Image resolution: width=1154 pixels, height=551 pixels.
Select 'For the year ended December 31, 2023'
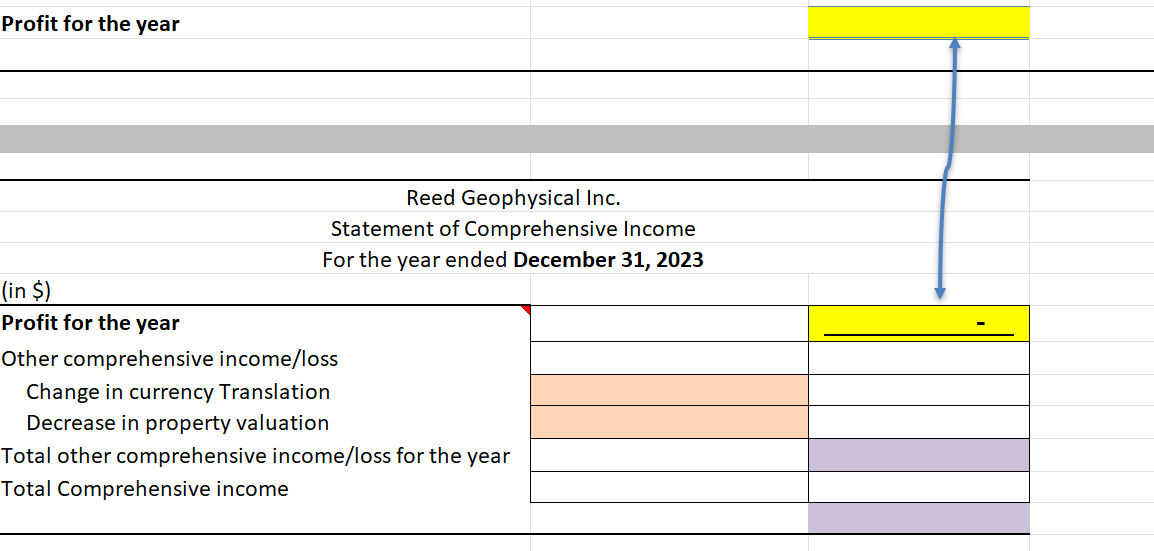[x=513, y=260]
